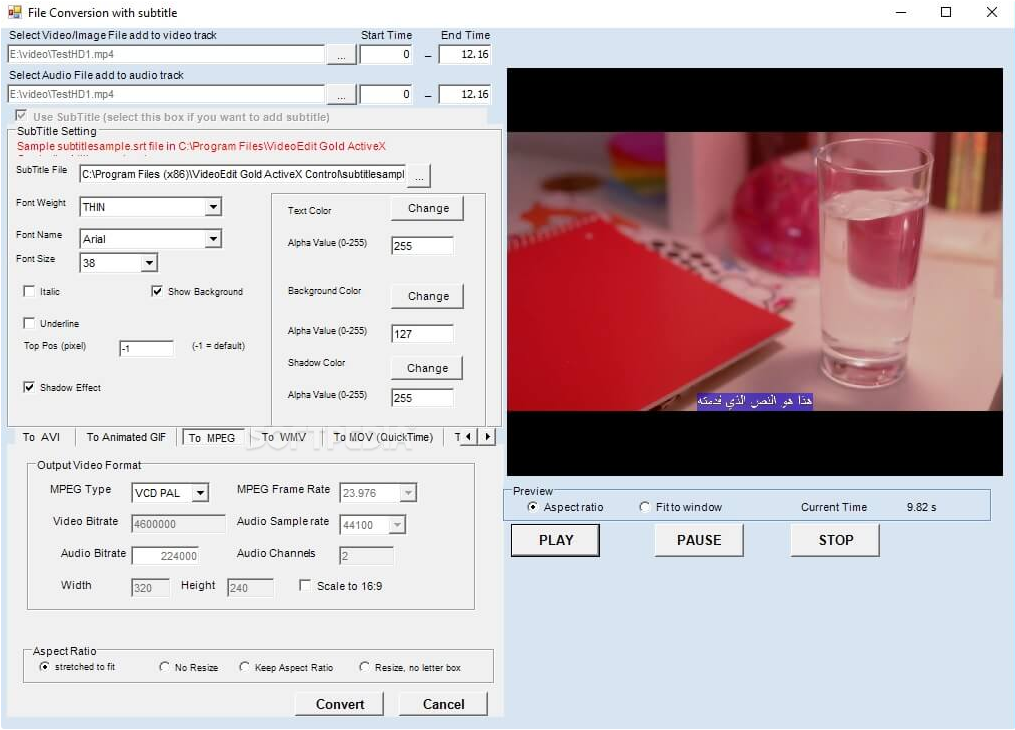Choose No Resize aspect ratio

164,667
